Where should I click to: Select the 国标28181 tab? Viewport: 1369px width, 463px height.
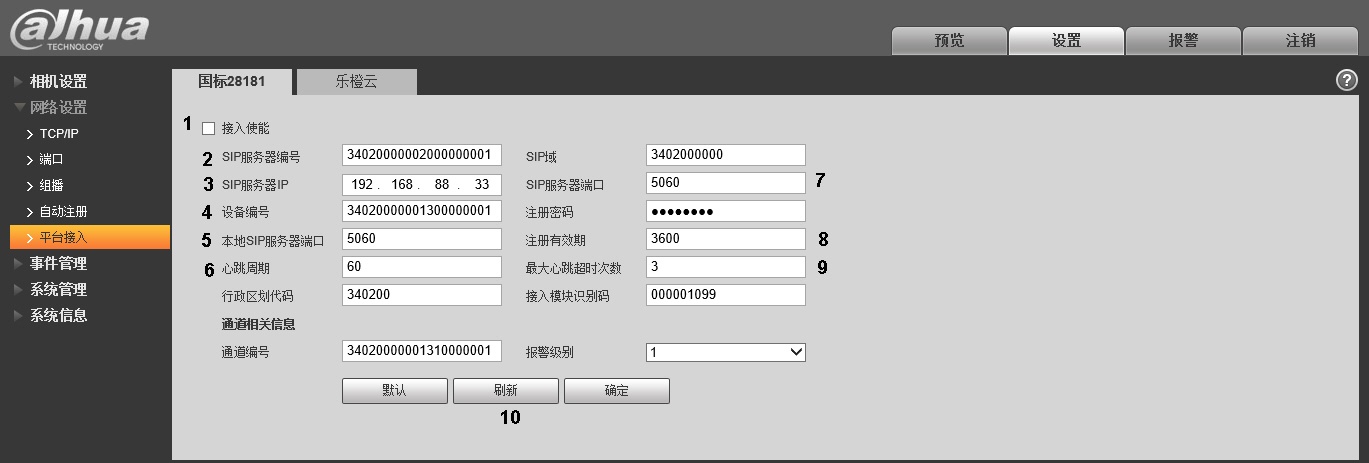[x=232, y=82]
